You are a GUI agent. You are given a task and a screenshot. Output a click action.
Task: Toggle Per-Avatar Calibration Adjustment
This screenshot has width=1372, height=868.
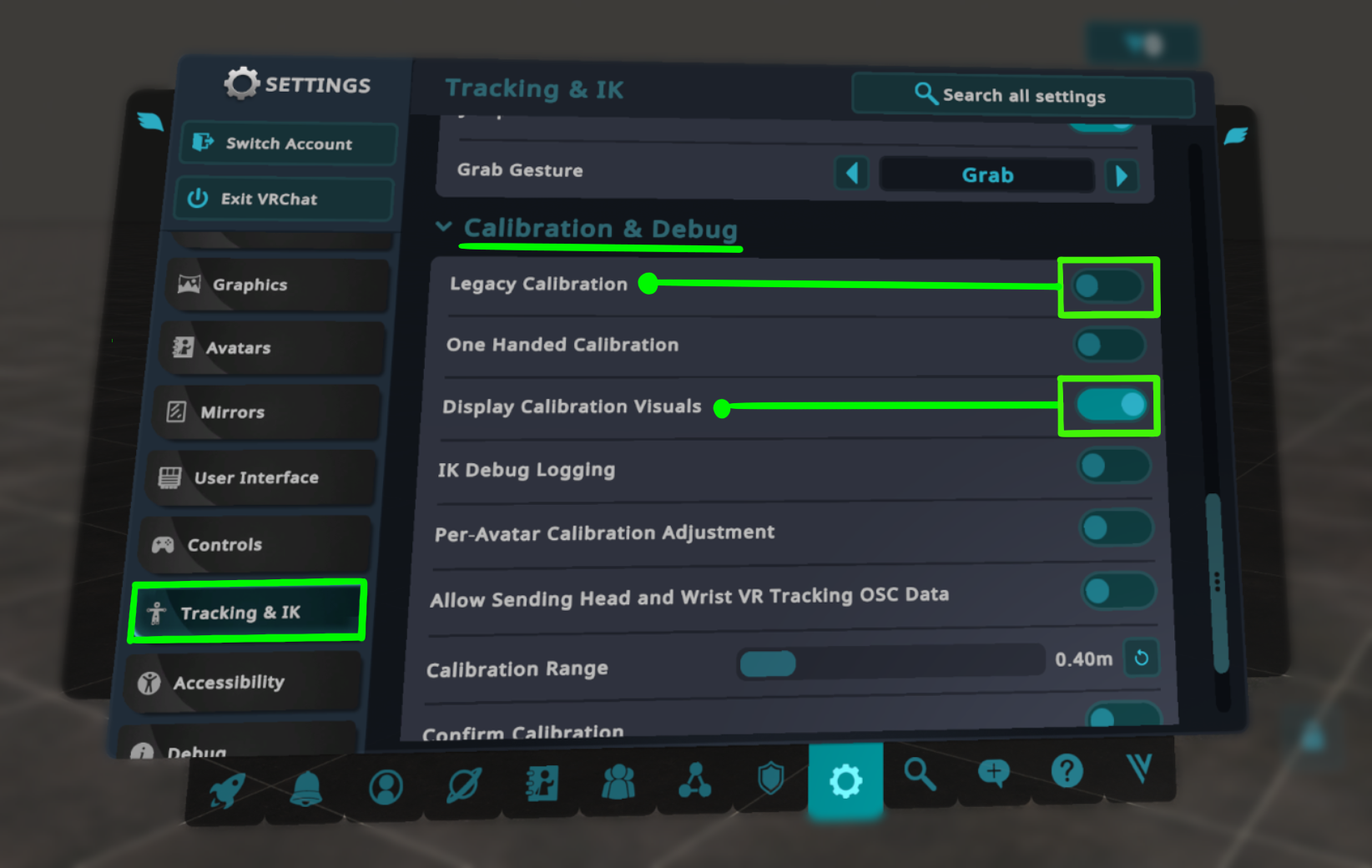(x=1117, y=527)
